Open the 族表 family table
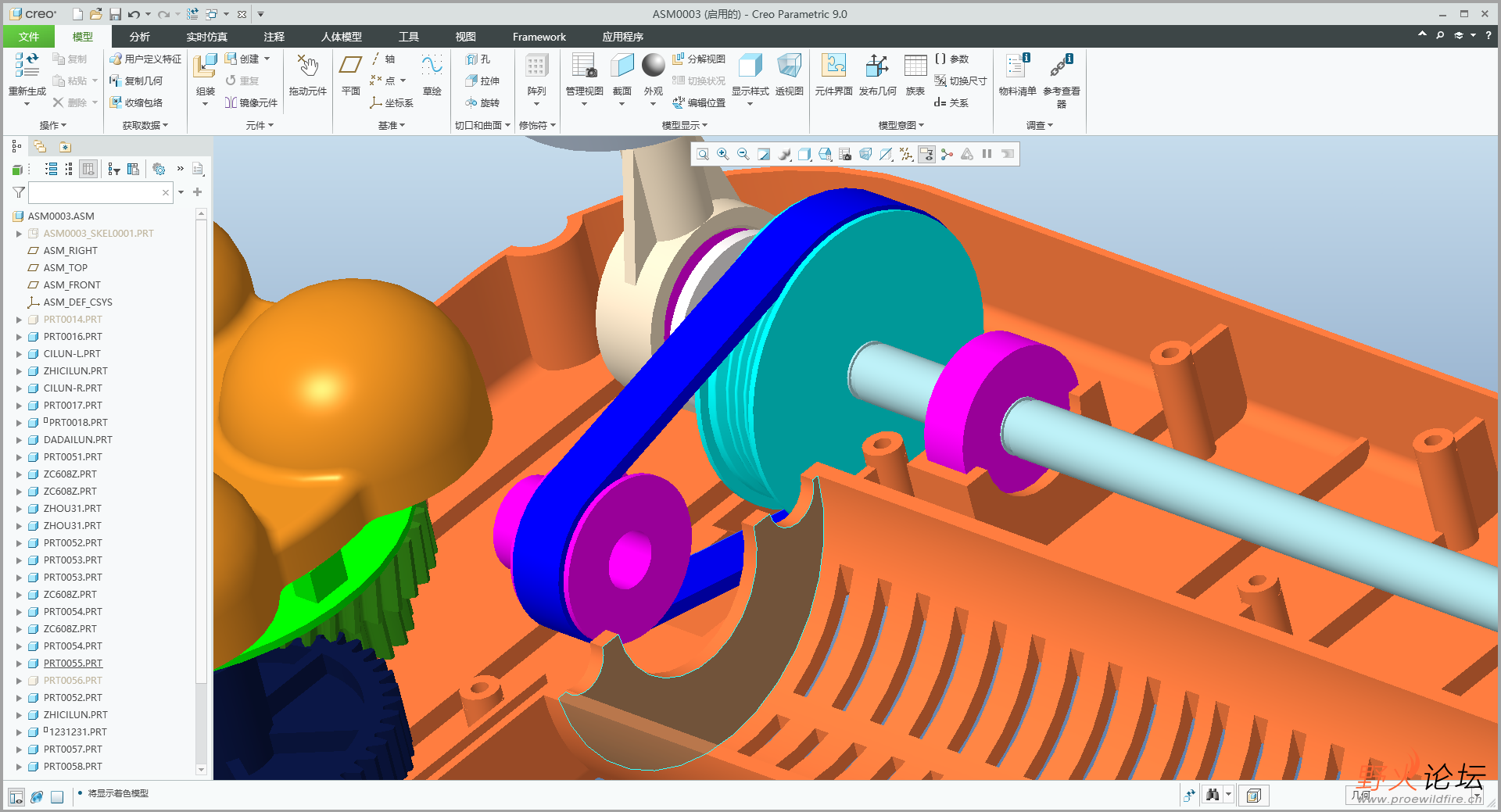The height and width of the screenshot is (812, 1501). pyautogui.click(x=915, y=66)
